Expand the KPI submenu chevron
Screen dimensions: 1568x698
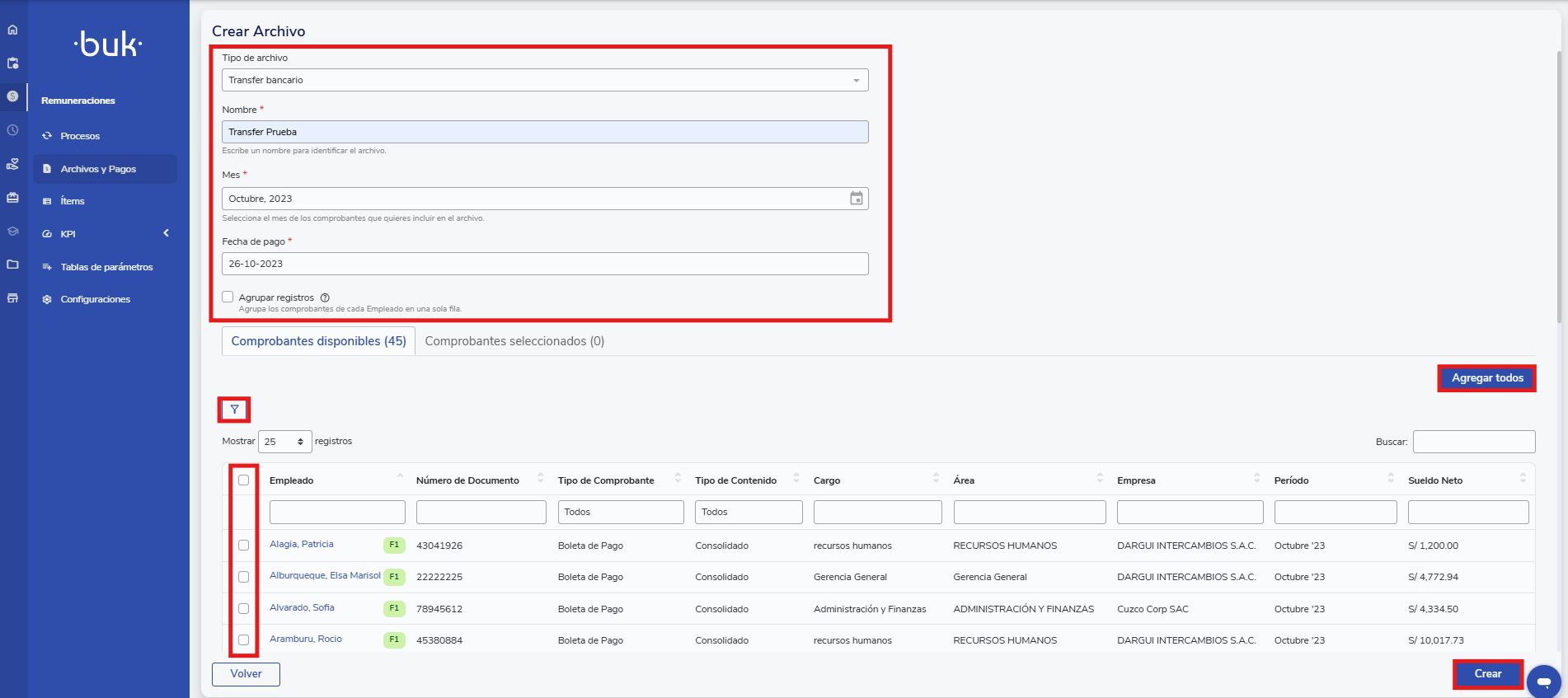(x=166, y=233)
